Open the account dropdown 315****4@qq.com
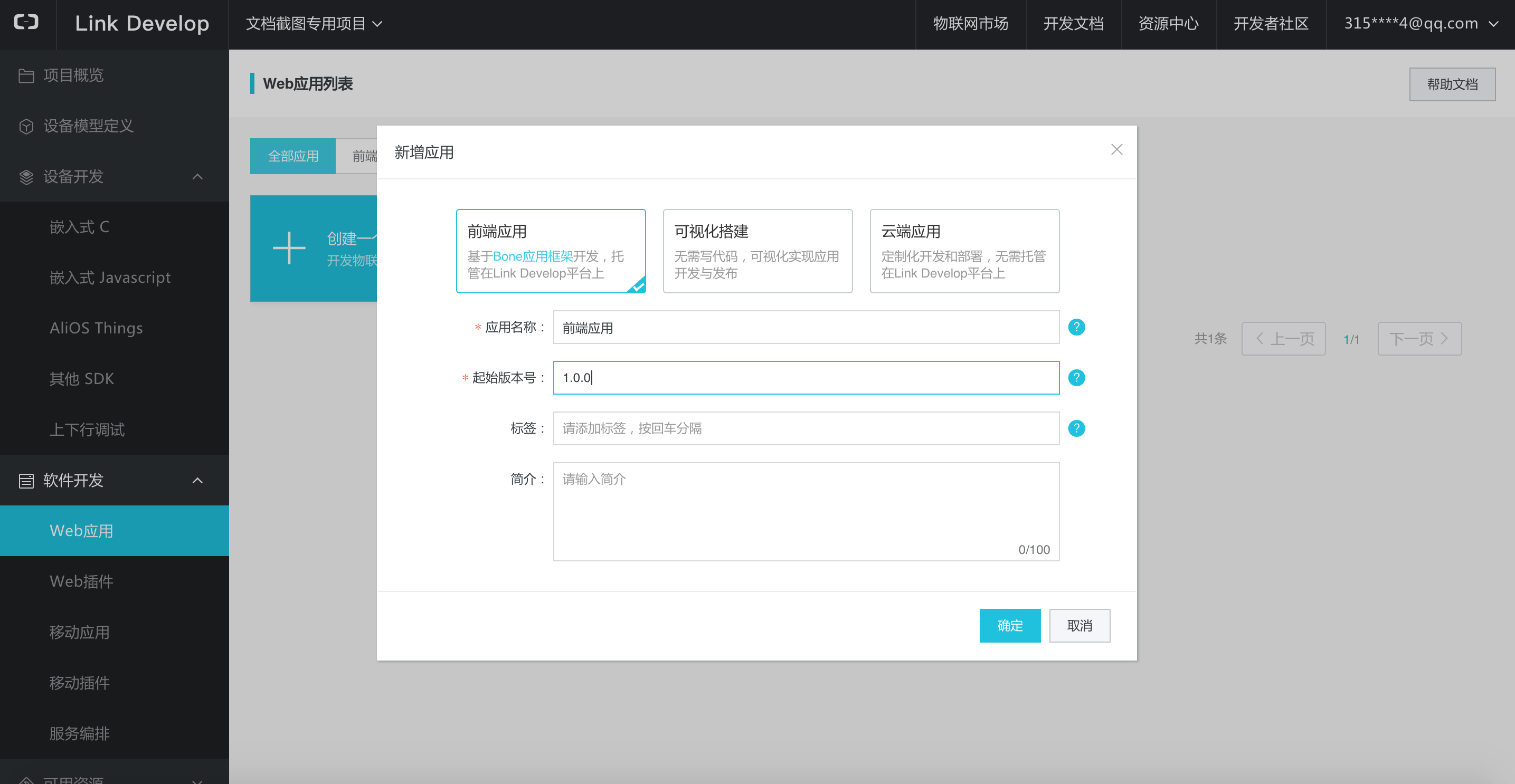Viewport: 1515px width, 784px height. 1421,24
